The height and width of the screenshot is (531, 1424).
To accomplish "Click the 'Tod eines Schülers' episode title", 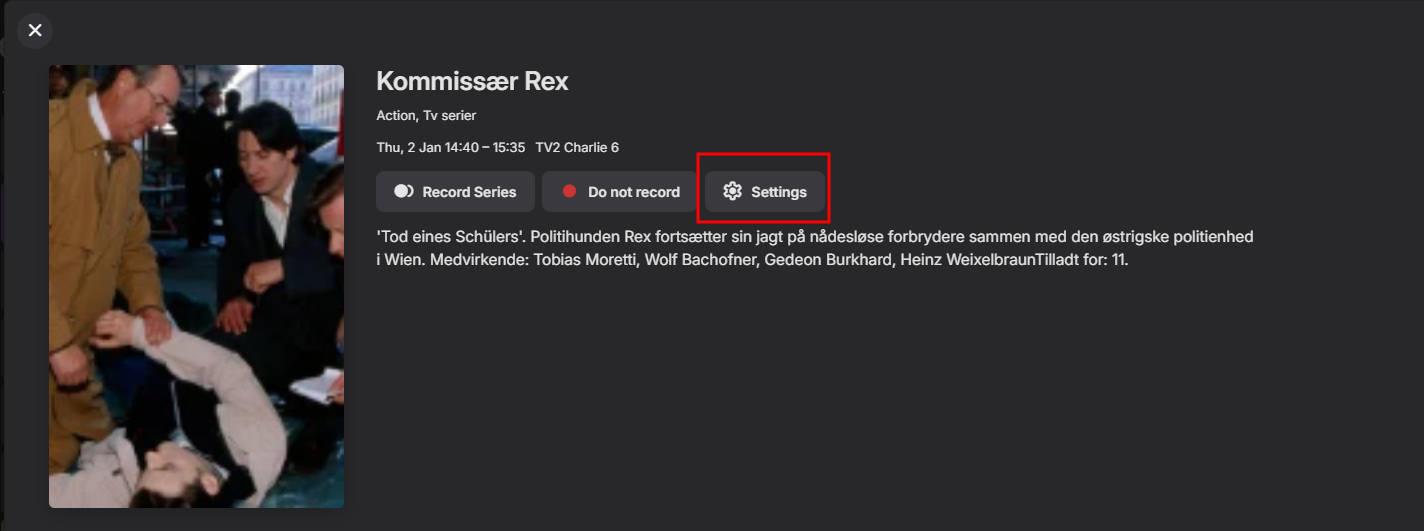I will pyautogui.click(x=450, y=237).
